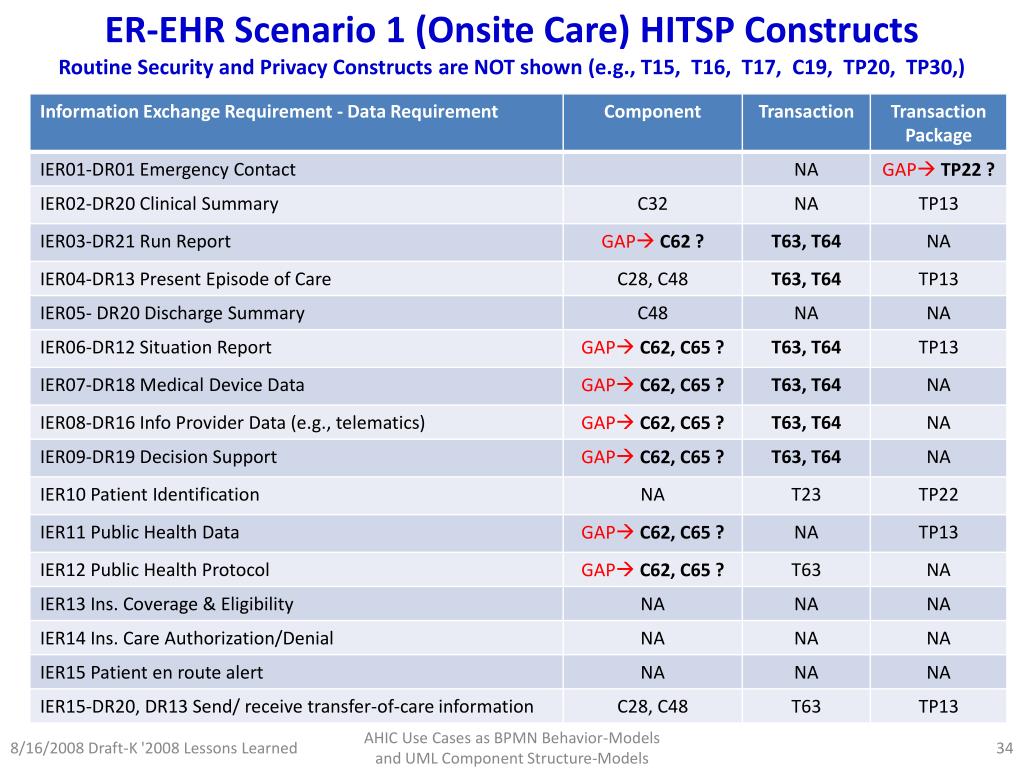
Task: Click "IER13 Ins. Coverage & Eligibility" row label
Action: point(167,605)
